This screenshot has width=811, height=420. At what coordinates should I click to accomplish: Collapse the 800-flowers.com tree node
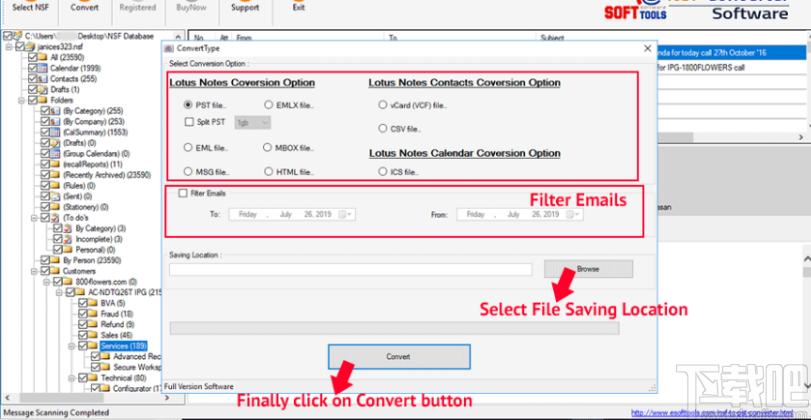point(47,282)
